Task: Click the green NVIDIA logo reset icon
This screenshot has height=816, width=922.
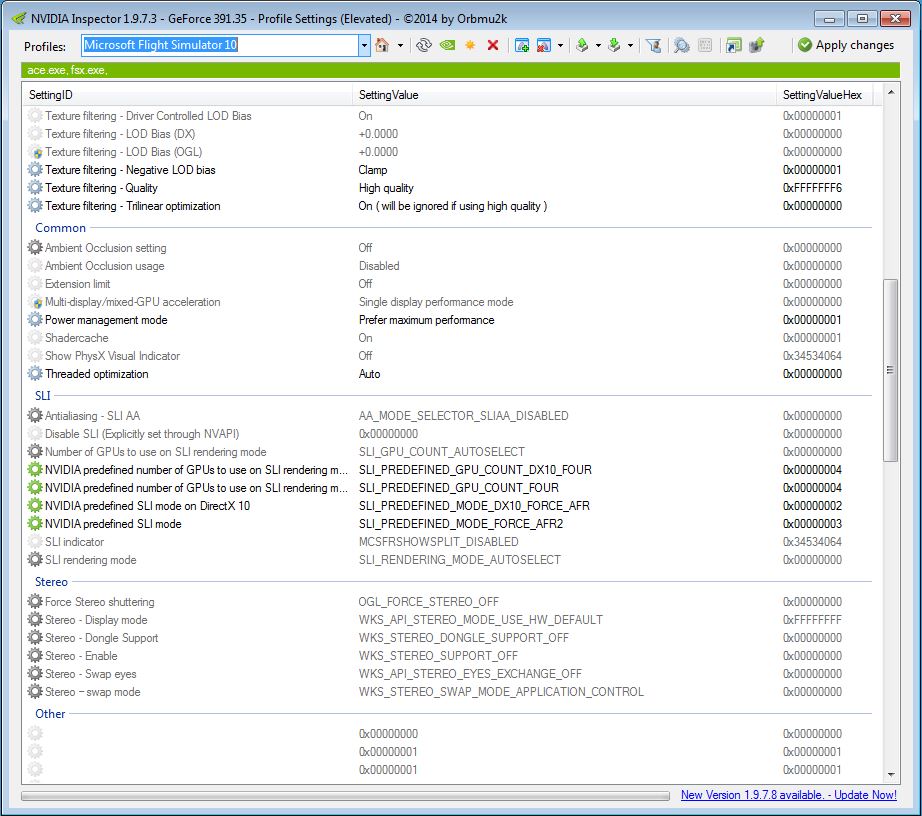Action: (x=447, y=45)
